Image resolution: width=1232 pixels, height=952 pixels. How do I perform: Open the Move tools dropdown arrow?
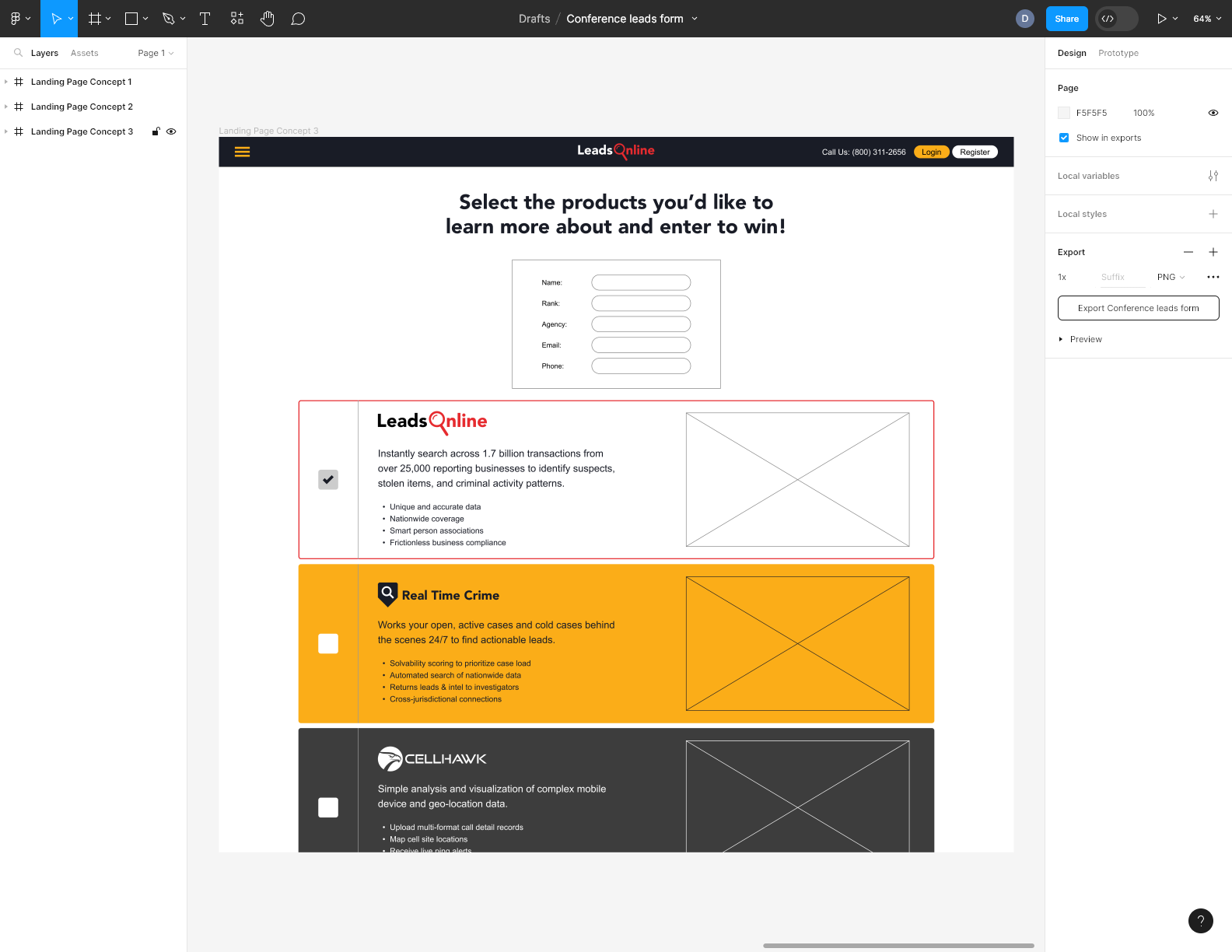tap(71, 19)
